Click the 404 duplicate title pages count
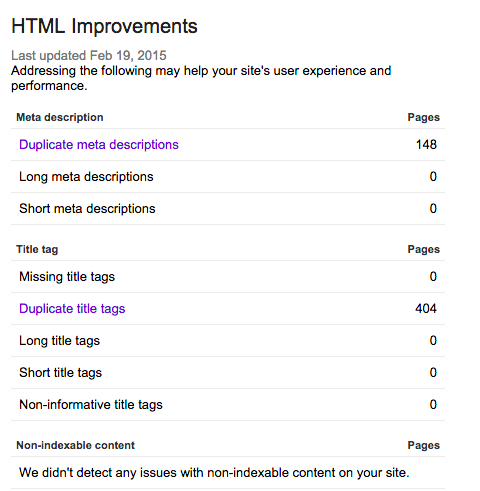Screen dimensions: 480x491 click(x=426, y=309)
